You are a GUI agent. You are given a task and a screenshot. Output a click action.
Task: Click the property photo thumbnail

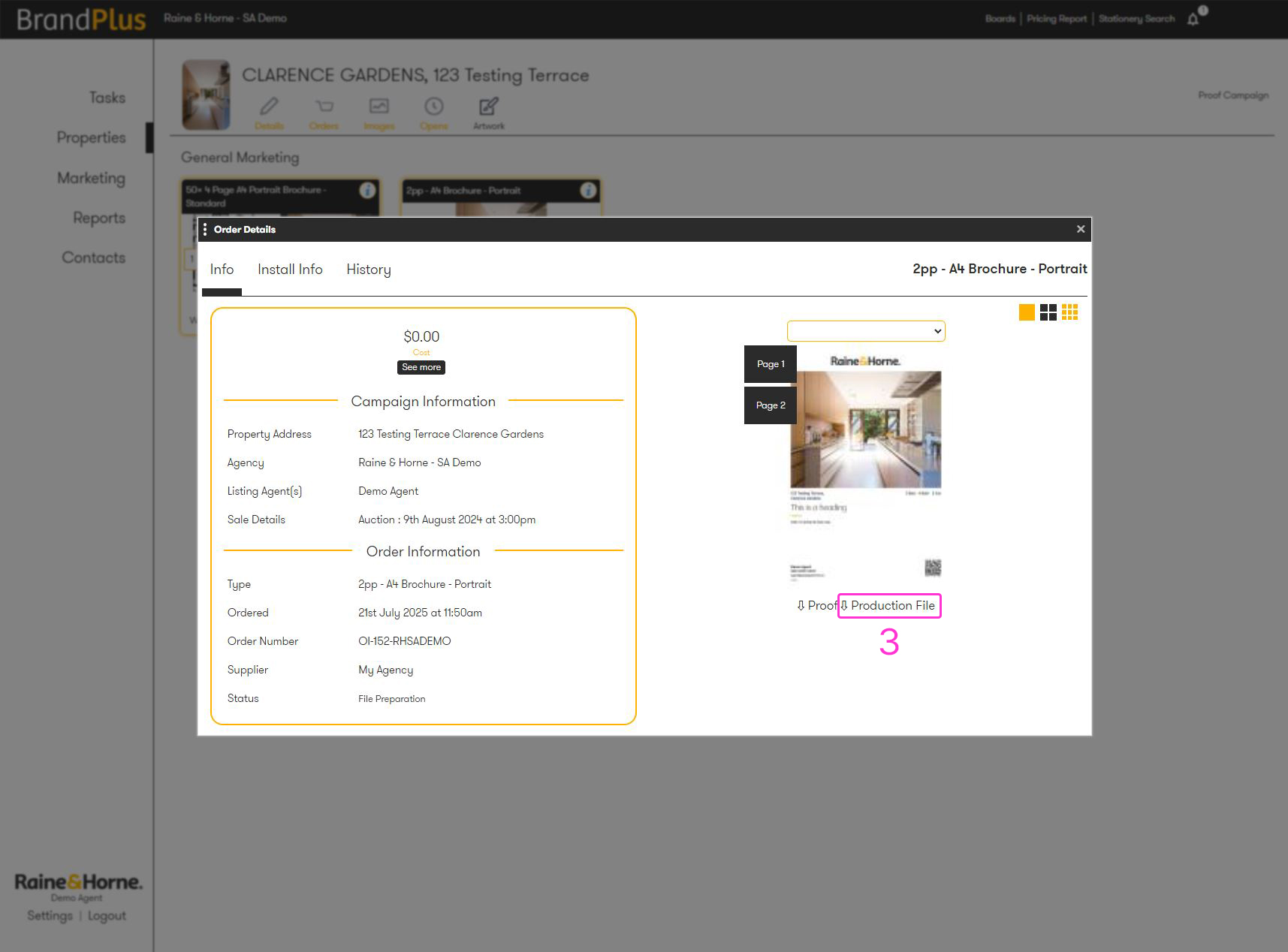coord(206,95)
